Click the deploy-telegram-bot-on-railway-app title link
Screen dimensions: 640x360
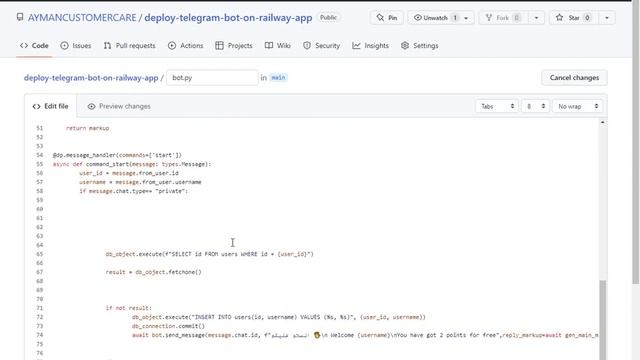click(x=228, y=18)
